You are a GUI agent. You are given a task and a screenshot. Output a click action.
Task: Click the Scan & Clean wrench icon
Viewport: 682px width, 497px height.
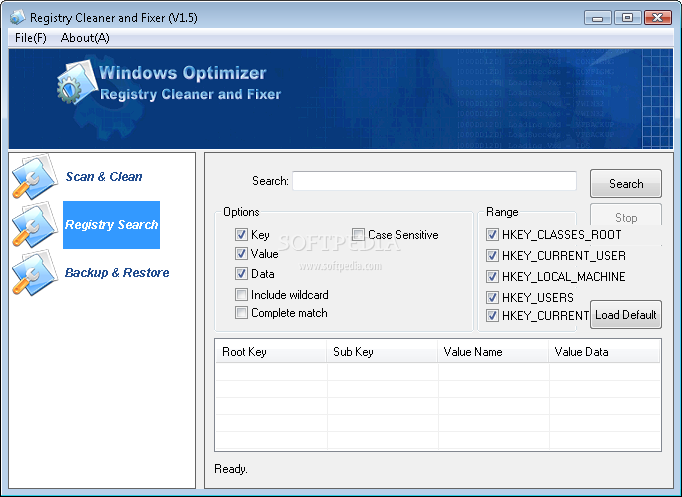[x=35, y=176]
